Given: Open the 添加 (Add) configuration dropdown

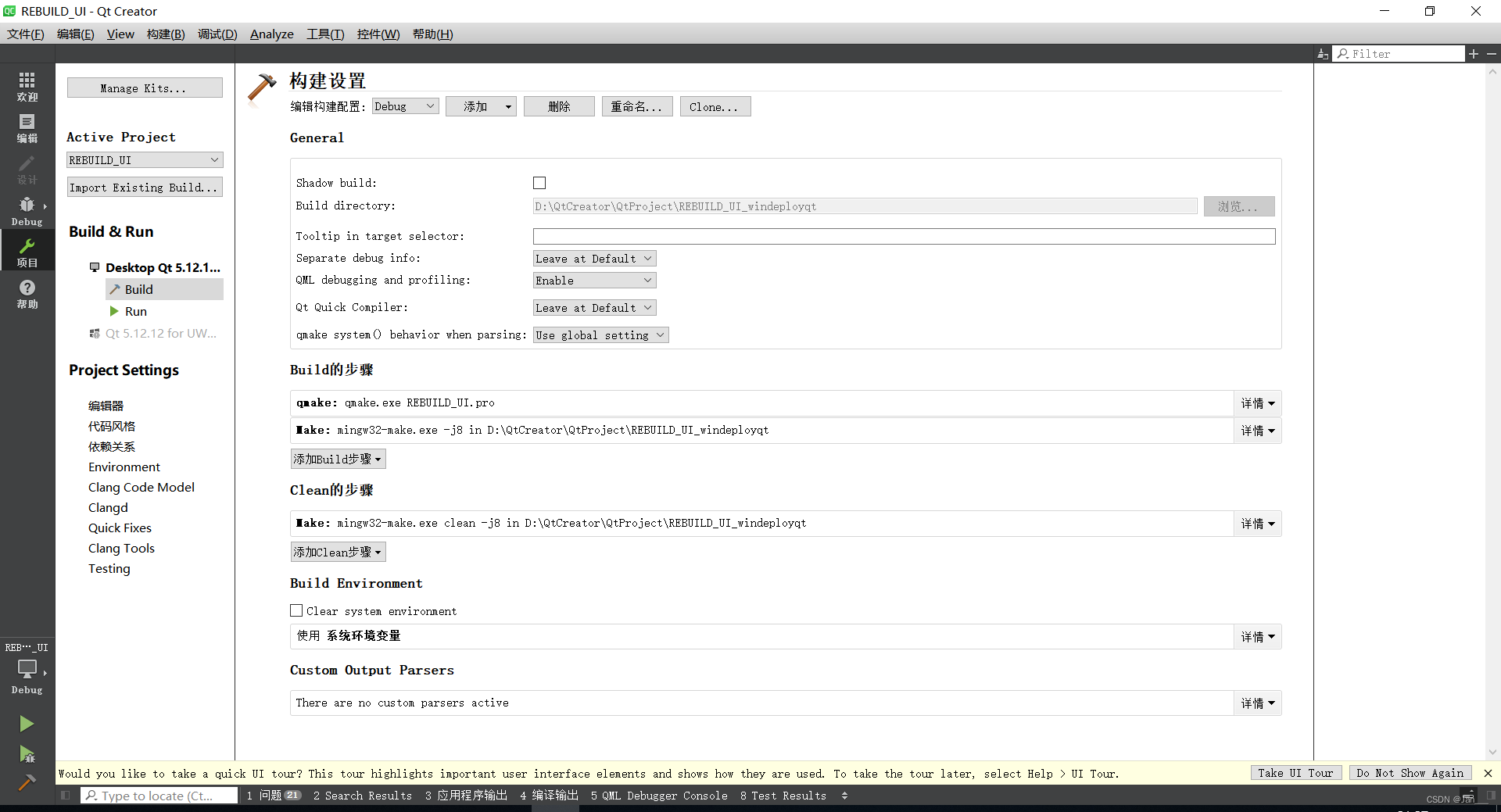Looking at the screenshot, I should pos(481,106).
